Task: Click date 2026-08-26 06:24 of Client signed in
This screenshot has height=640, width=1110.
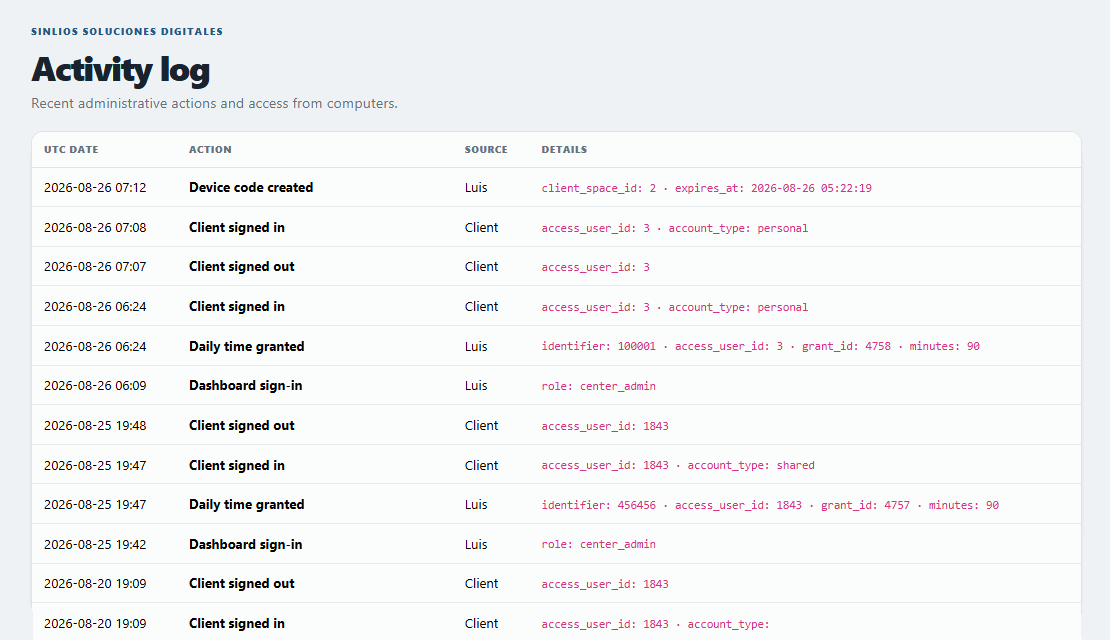Action: (95, 307)
